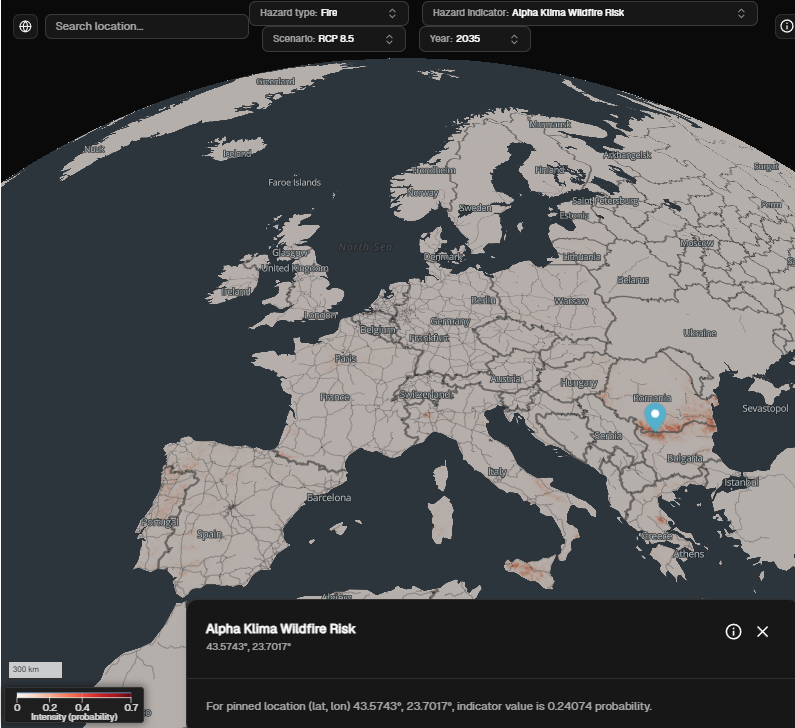Viewport: 795px width, 728px height.
Task: Click the attribution icon beside the legend
Action: pos(148,713)
